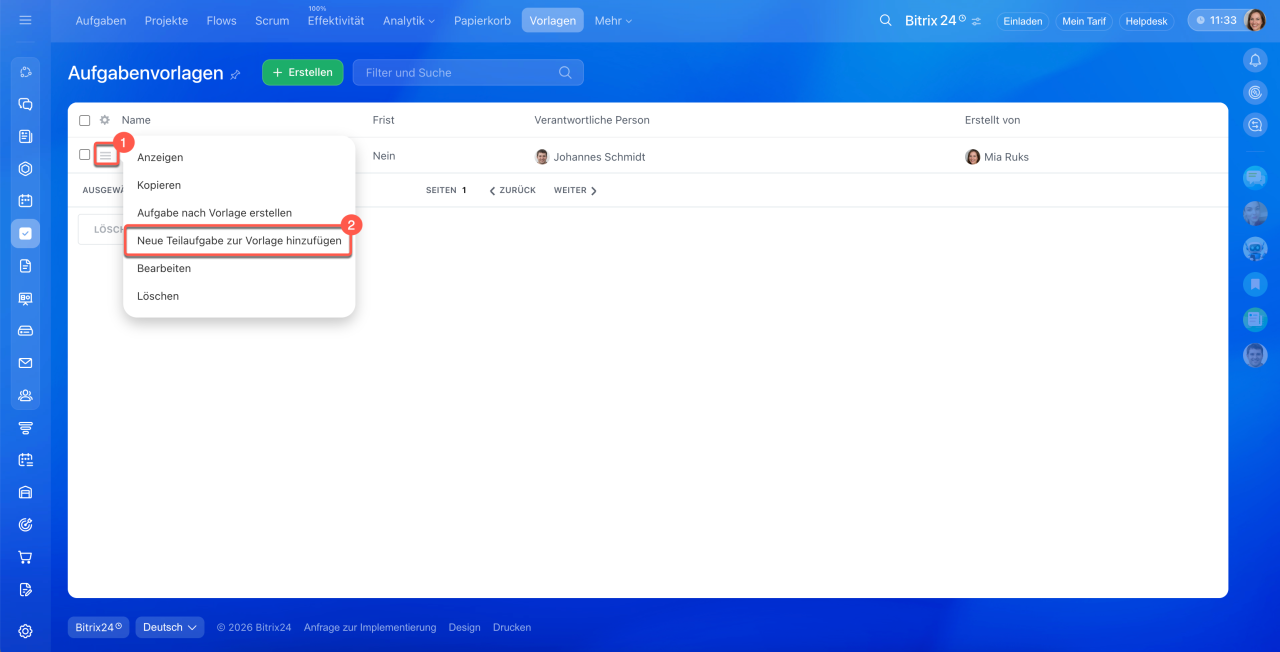Open Anfrage zur Implementierung link
The image size is (1280, 652).
tap(370, 628)
